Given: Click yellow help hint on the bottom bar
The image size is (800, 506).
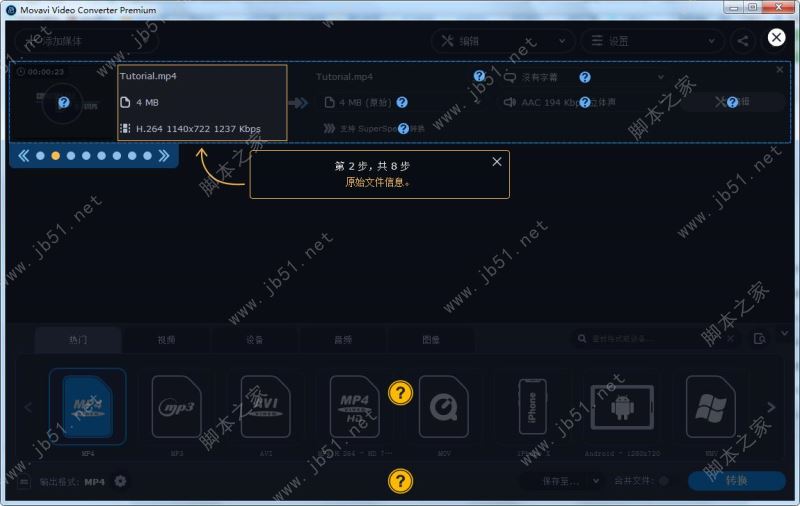Looking at the screenshot, I should click(401, 481).
